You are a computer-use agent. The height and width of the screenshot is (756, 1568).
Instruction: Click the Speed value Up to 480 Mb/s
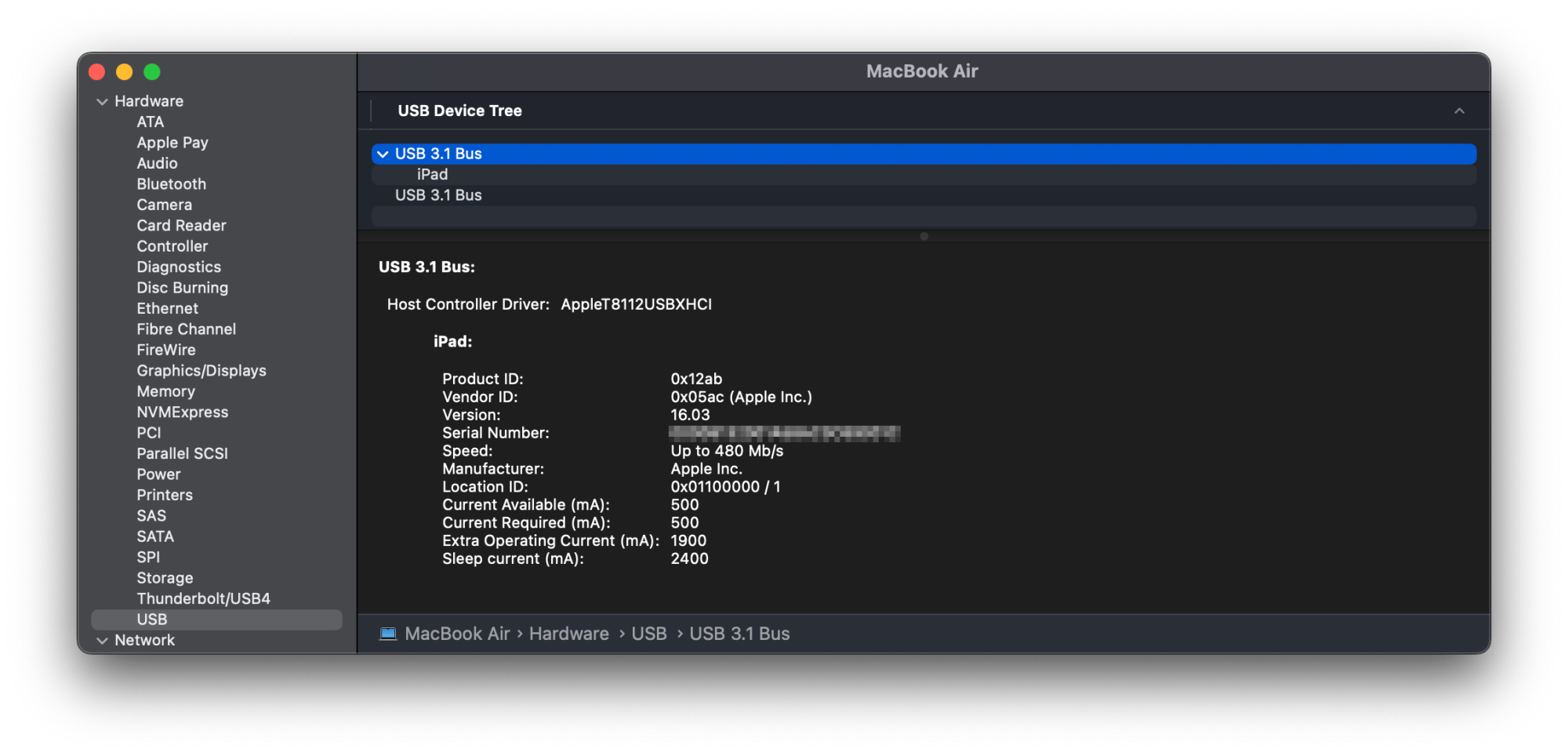tap(727, 451)
